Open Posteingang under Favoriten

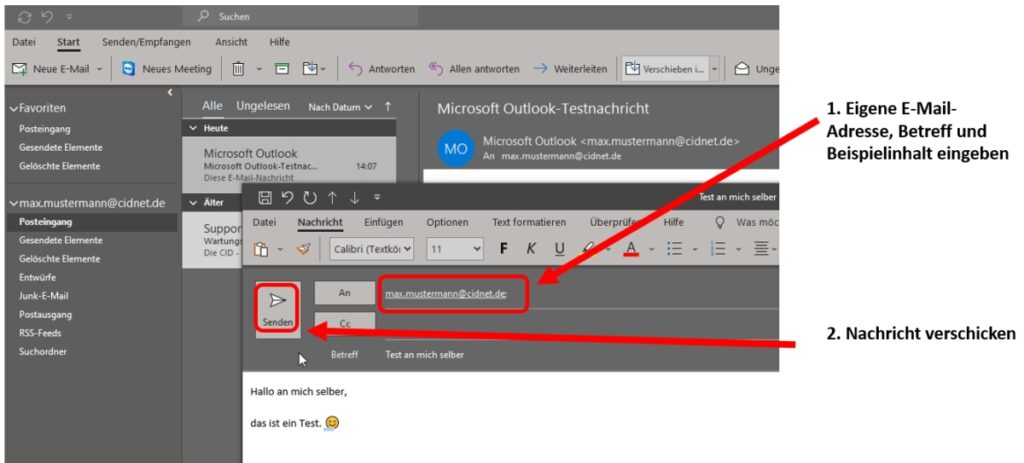coord(45,129)
